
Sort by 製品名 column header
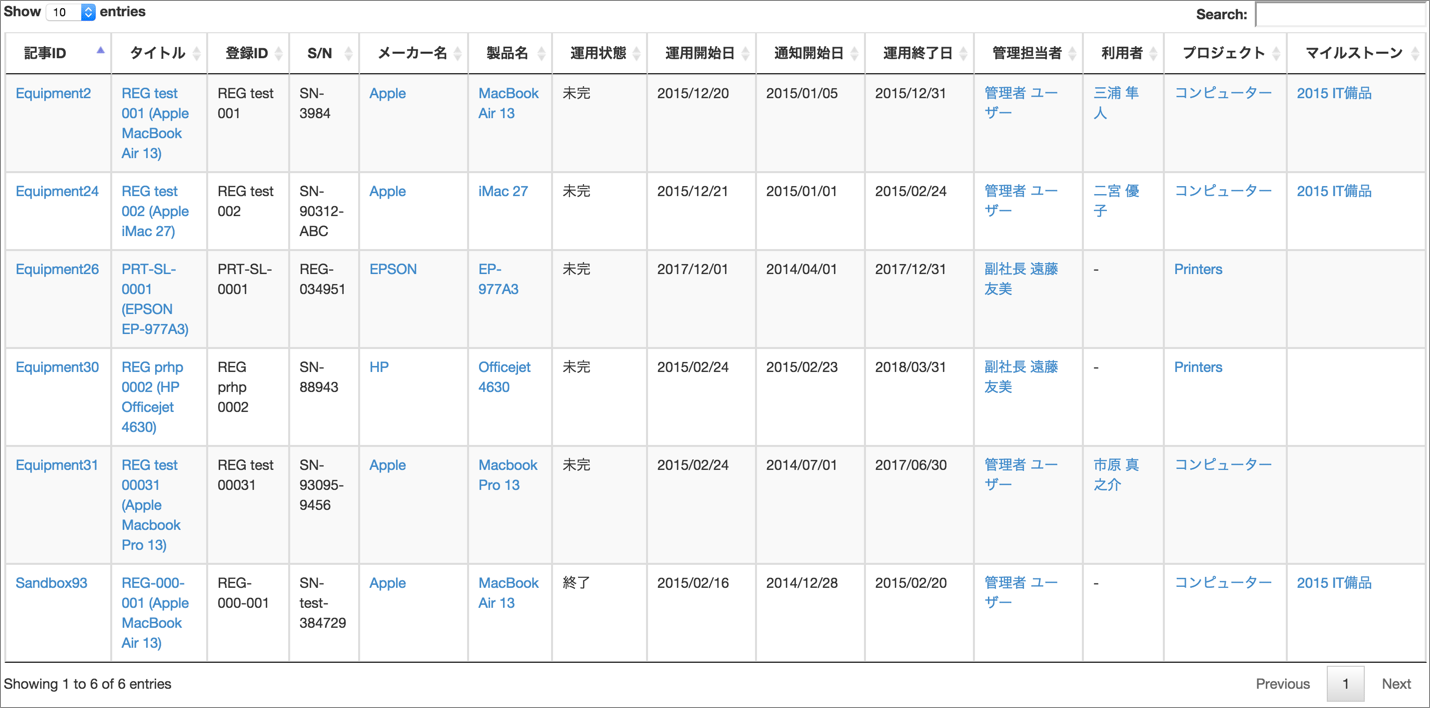tap(510, 53)
